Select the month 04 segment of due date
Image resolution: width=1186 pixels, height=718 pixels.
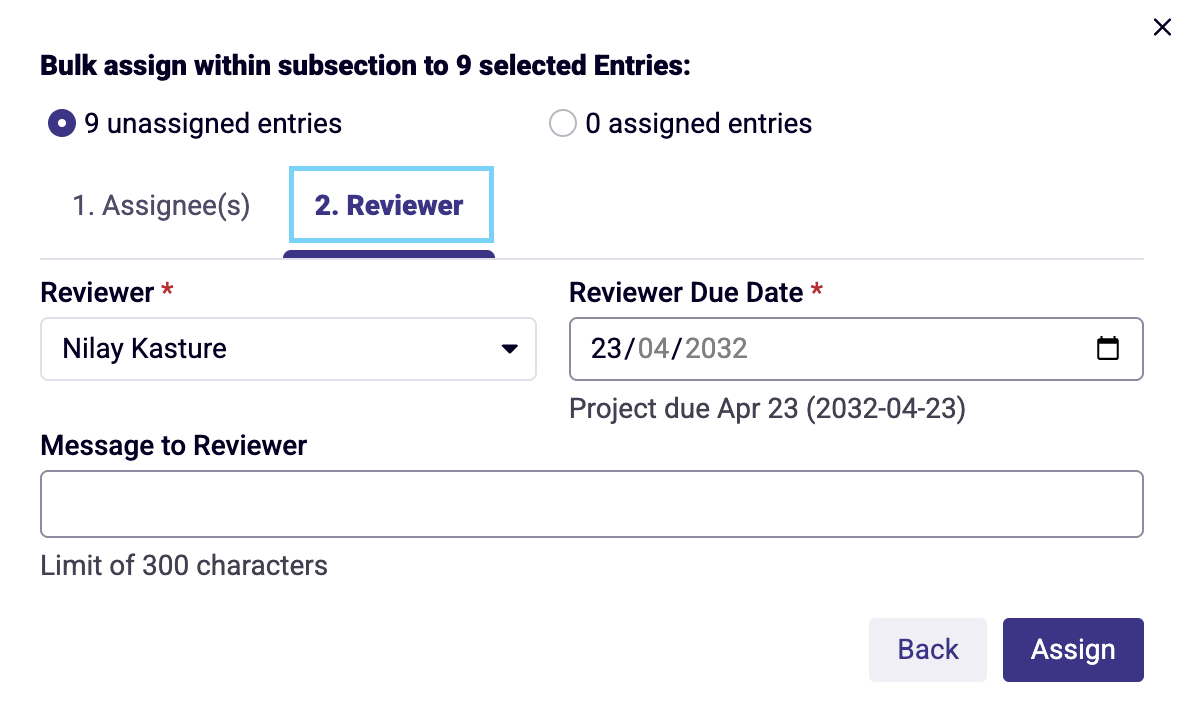[654, 349]
